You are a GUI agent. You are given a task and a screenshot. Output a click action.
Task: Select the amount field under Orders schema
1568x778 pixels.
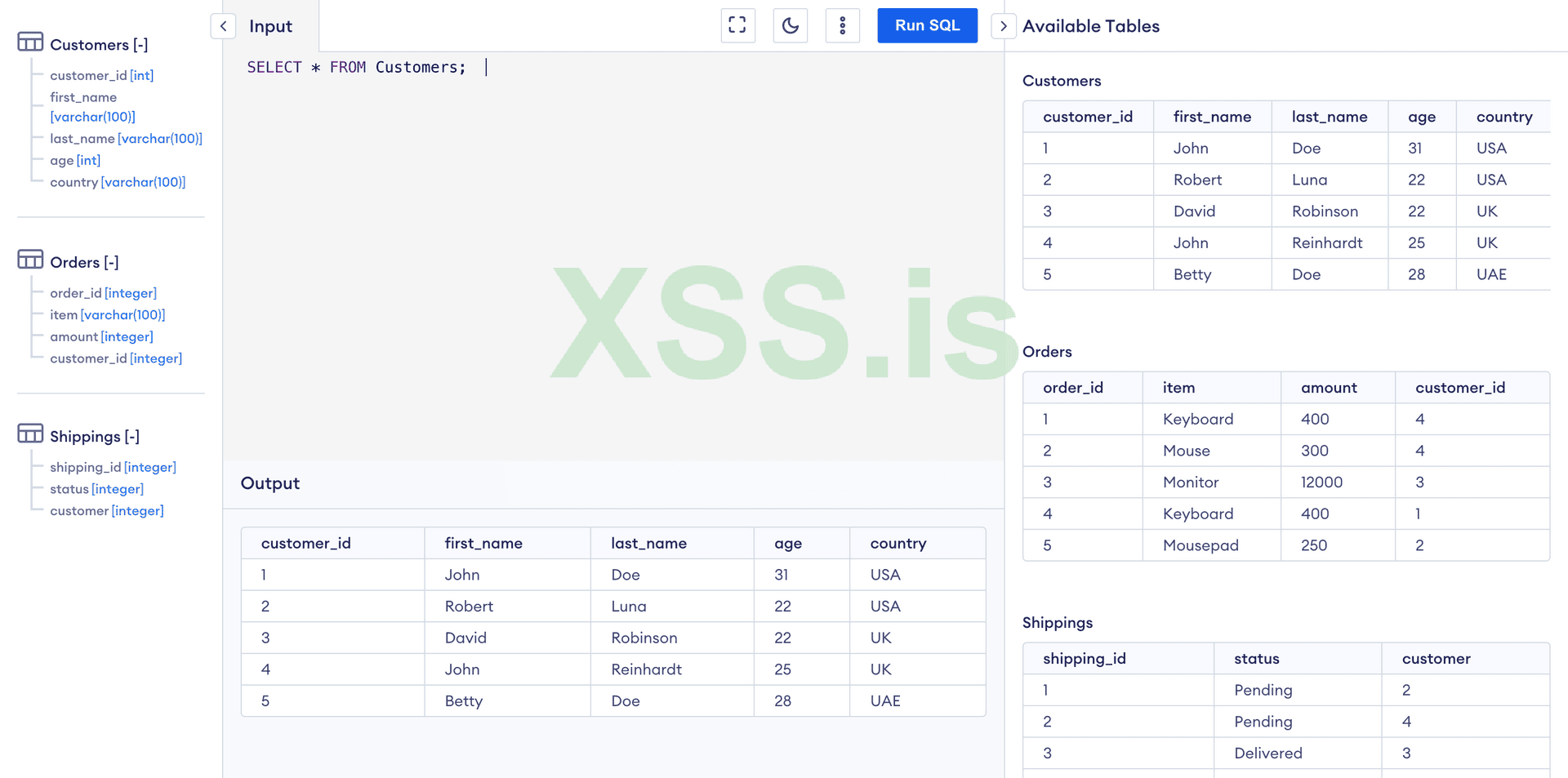[x=73, y=336]
